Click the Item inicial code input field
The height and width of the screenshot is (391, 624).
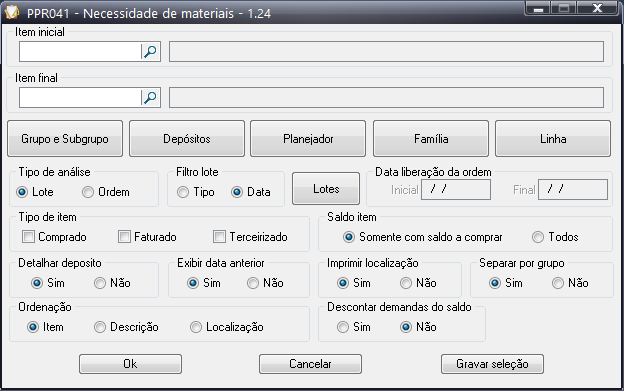pos(80,52)
